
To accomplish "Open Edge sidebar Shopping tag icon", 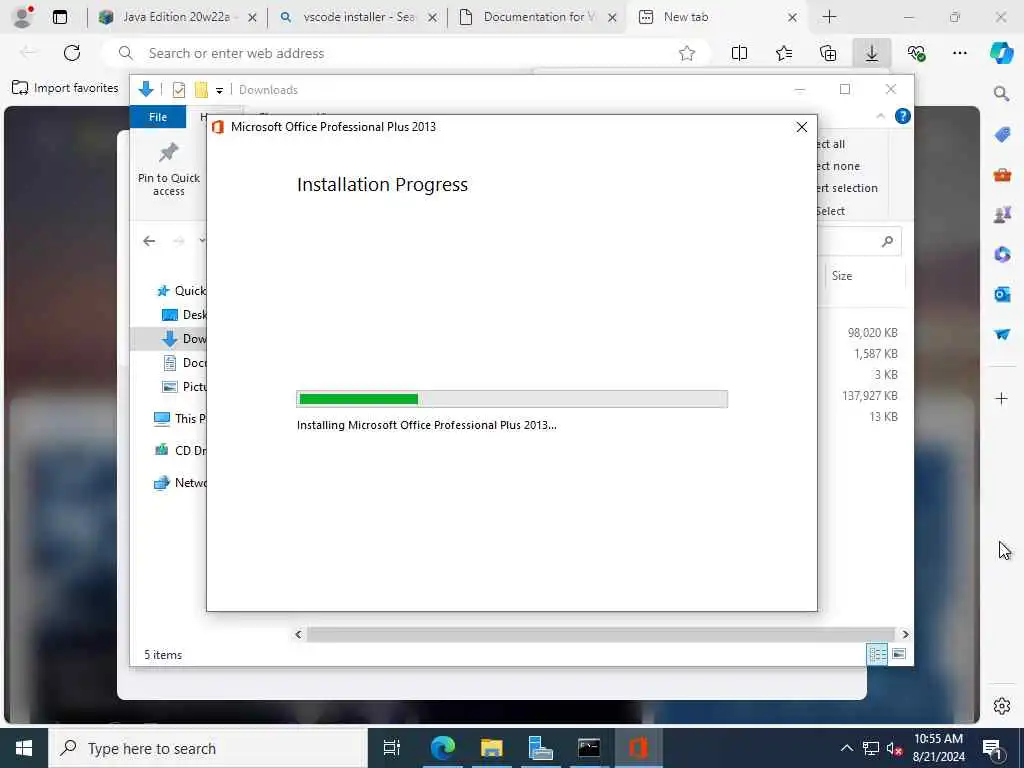I will coord(1002,134).
